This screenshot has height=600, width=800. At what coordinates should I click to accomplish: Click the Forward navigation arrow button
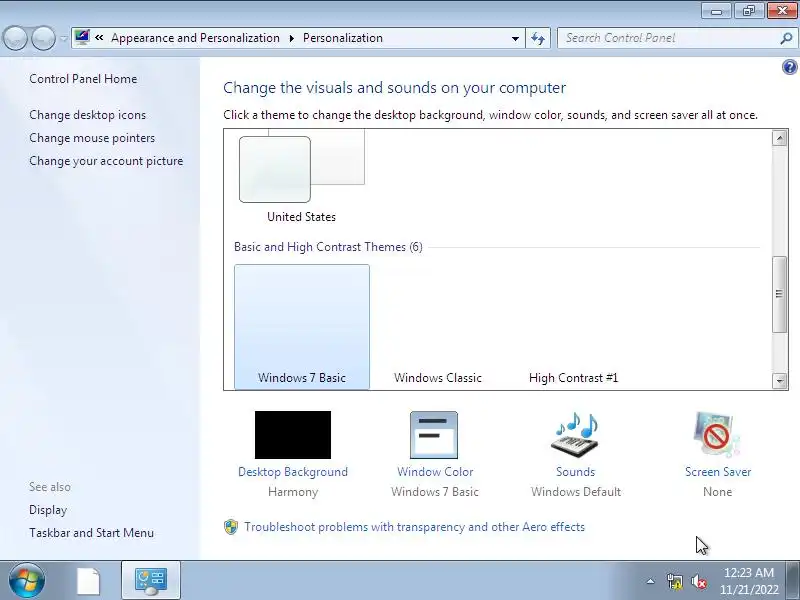(x=43, y=38)
